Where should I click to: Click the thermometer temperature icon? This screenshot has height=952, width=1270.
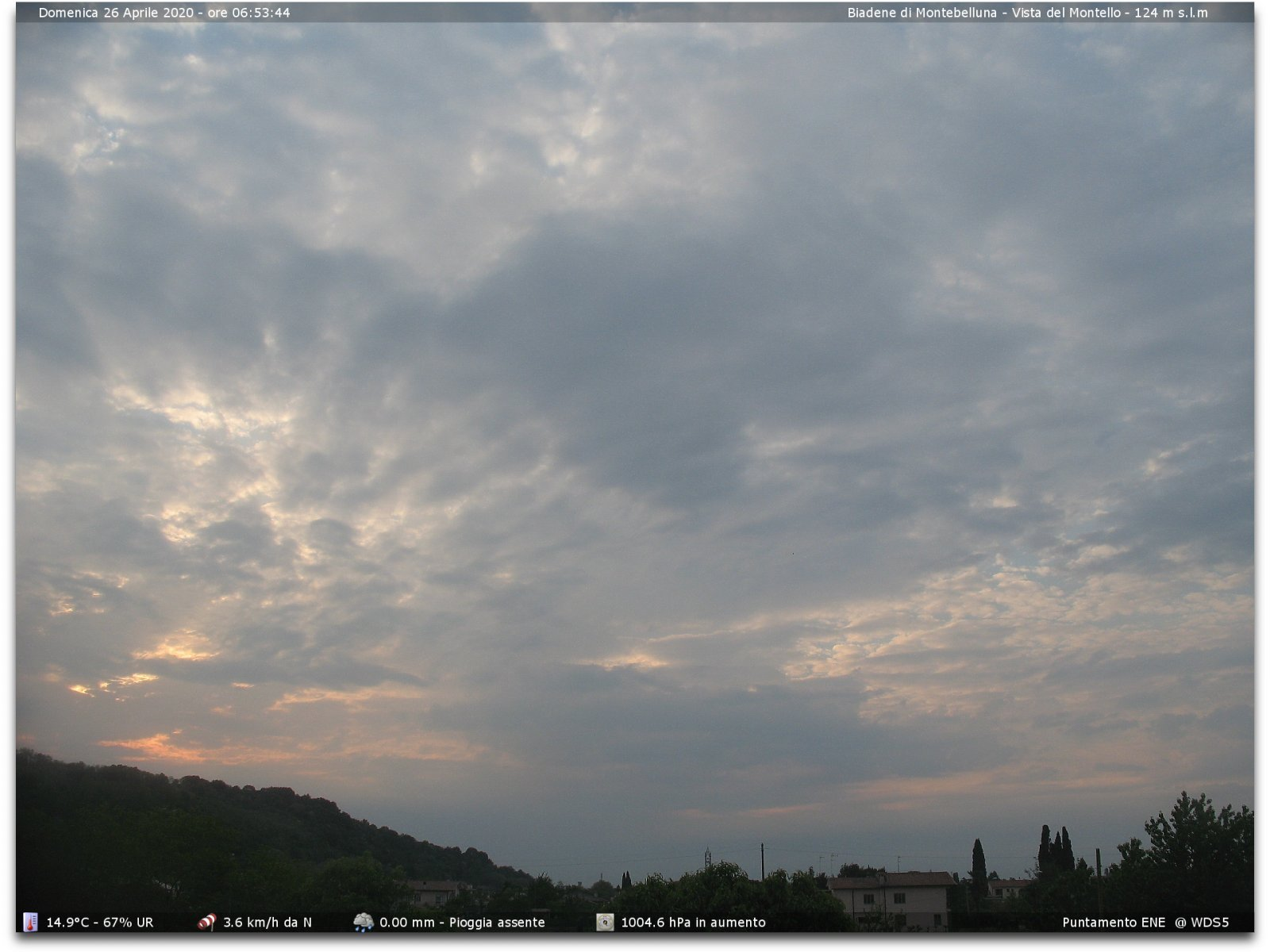(30, 922)
